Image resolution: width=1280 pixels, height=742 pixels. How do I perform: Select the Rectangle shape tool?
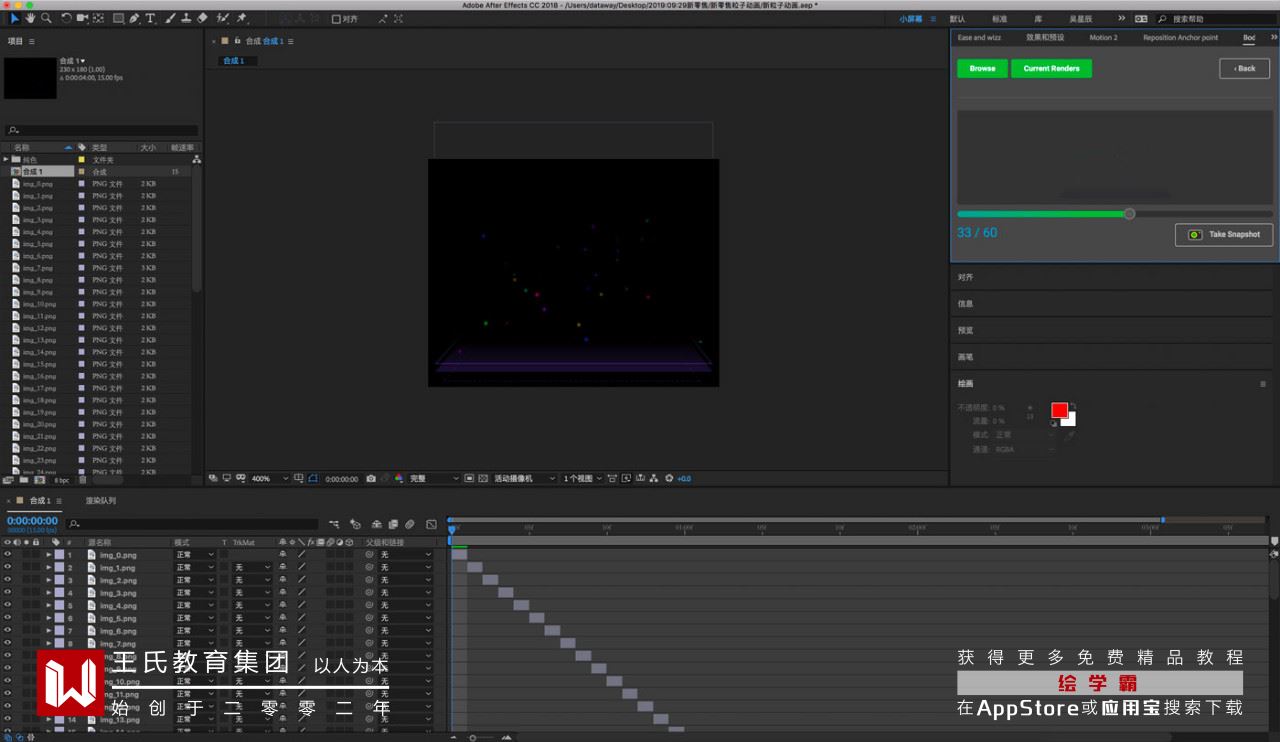[119, 18]
